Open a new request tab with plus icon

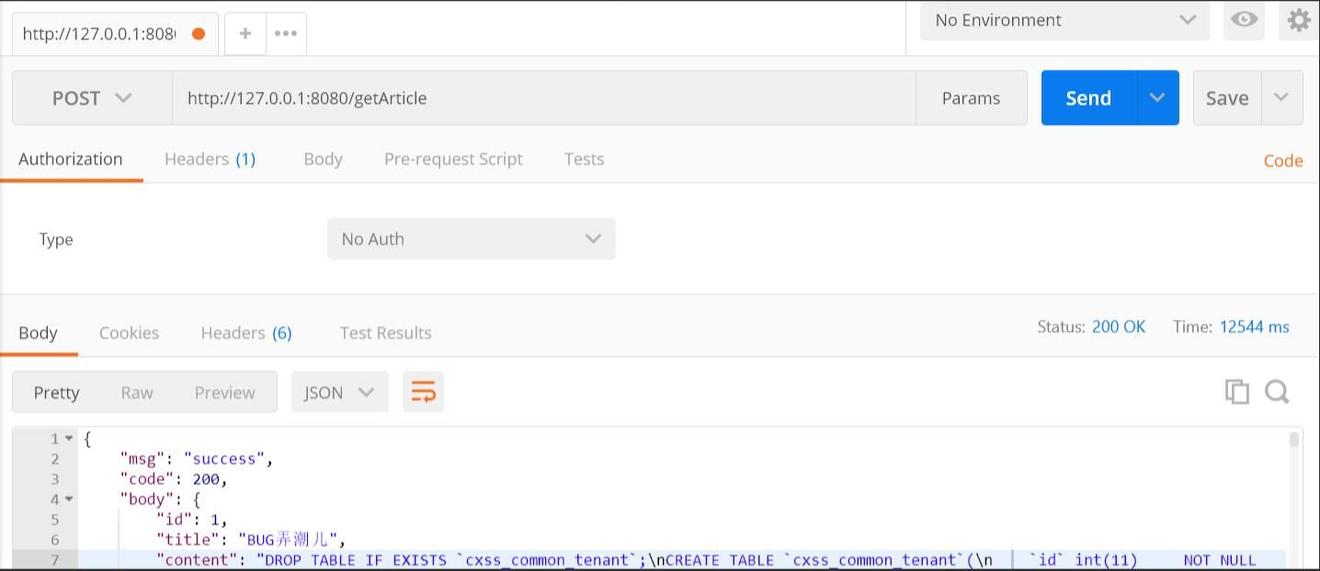pos(245,33)
